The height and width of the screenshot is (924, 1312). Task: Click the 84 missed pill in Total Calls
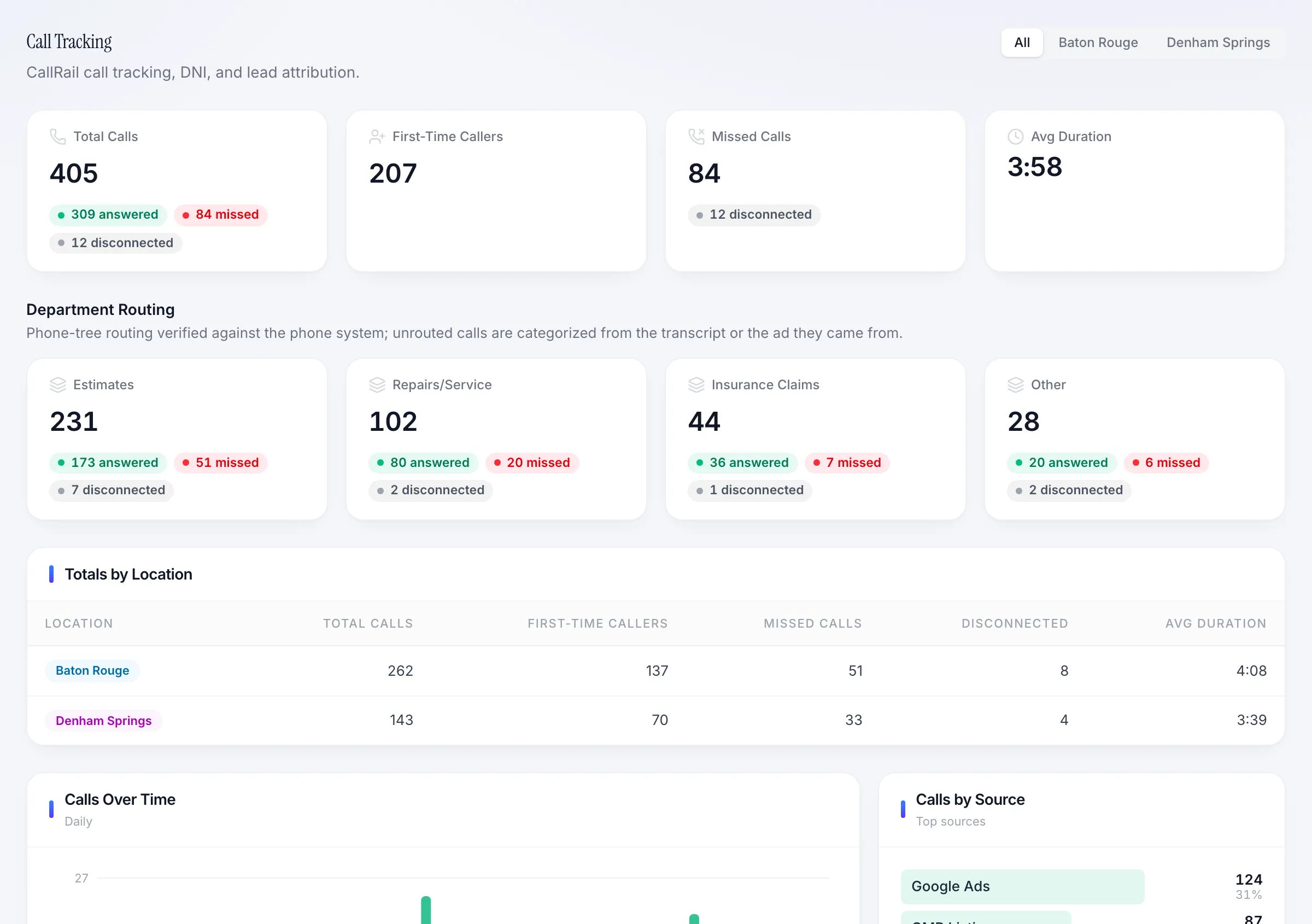click(x=220, y=215)
